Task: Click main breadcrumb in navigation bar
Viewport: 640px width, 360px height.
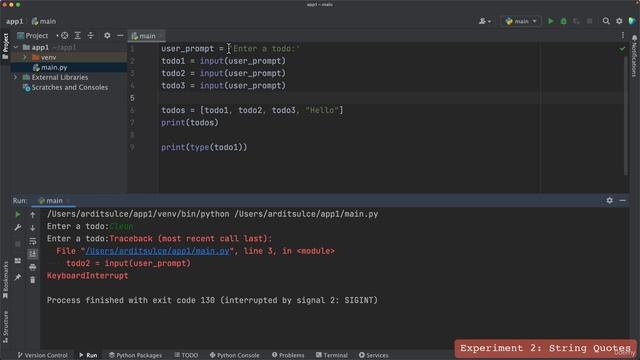Action: 44,21
